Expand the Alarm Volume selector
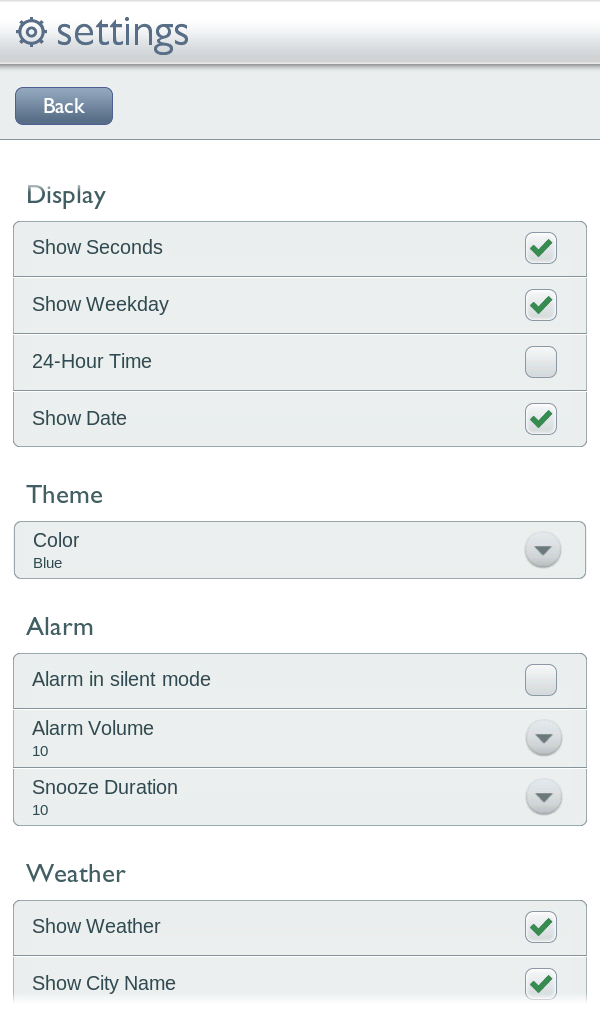 [544, 738]
